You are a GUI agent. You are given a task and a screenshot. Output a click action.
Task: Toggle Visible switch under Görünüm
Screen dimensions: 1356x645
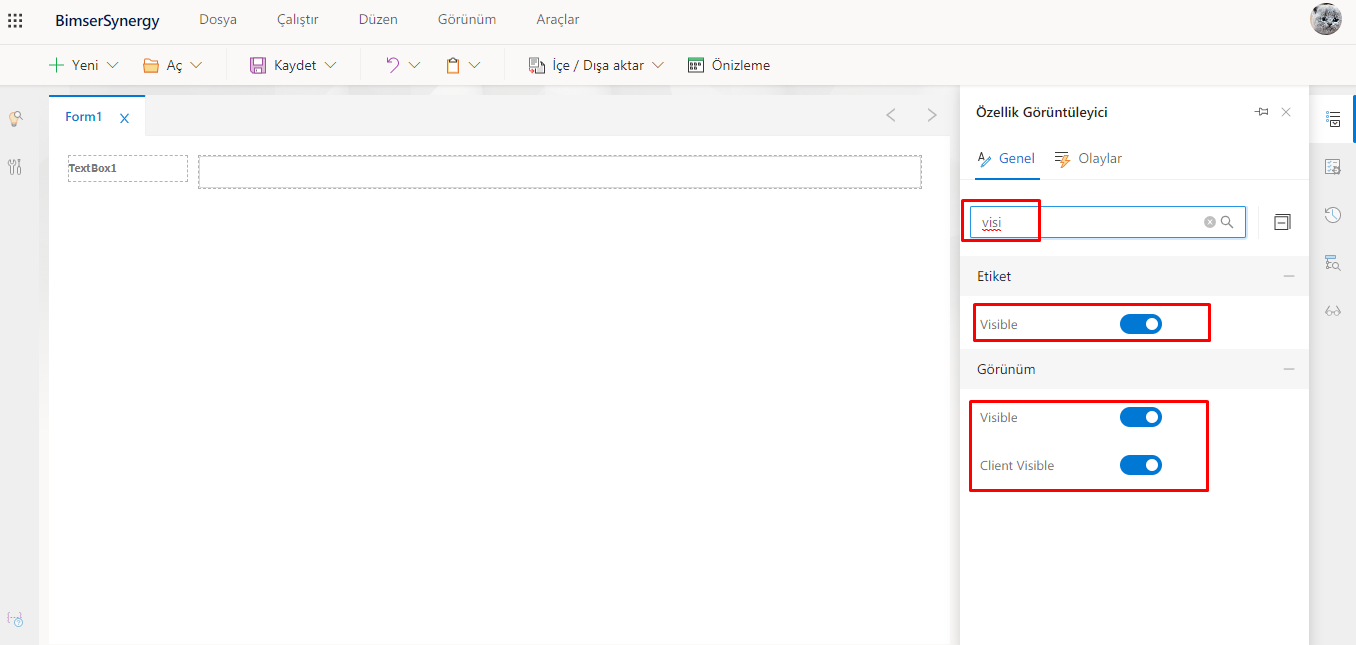(x=1140, y=417)
